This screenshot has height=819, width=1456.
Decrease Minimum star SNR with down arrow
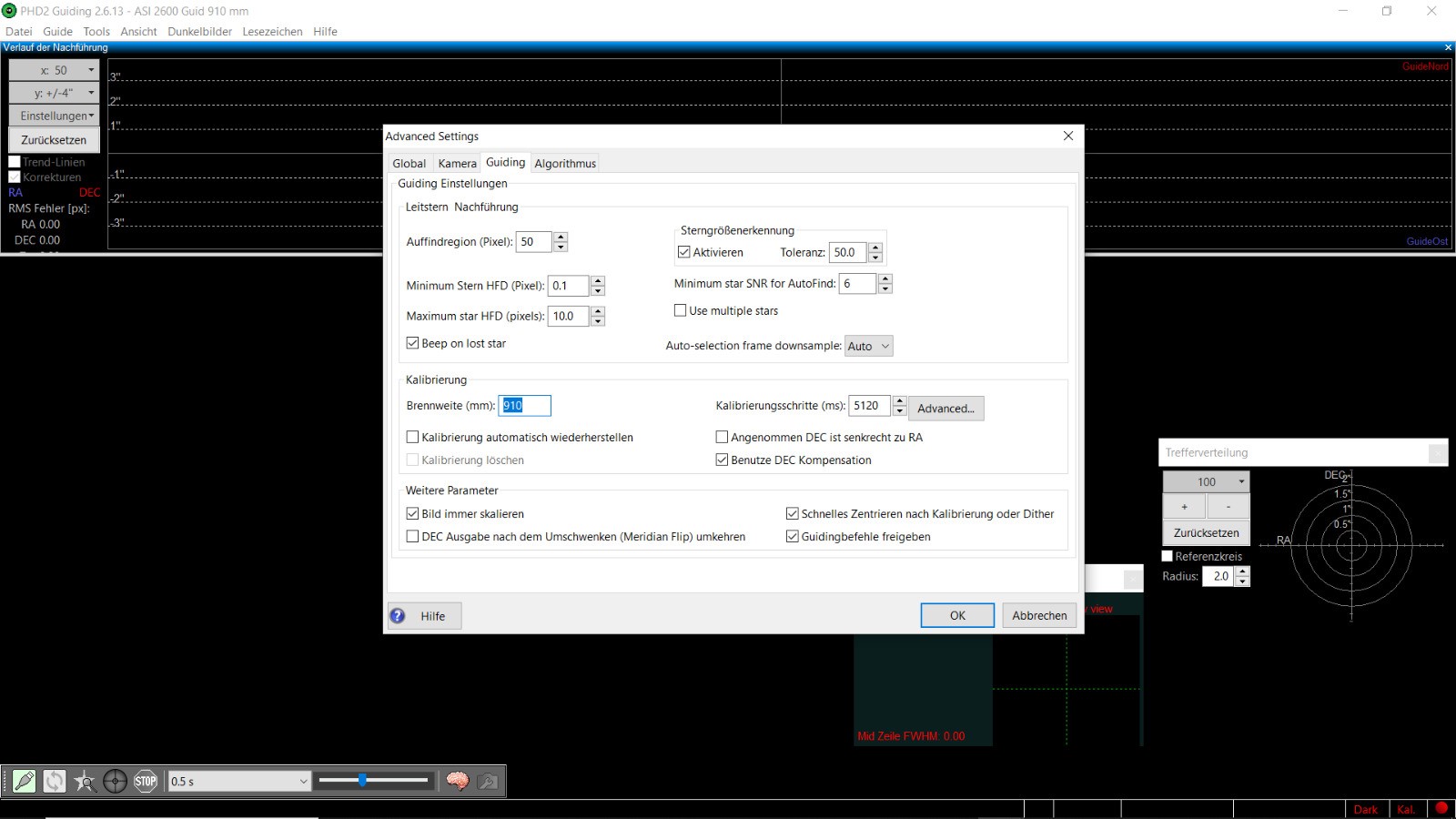point(885,288)
